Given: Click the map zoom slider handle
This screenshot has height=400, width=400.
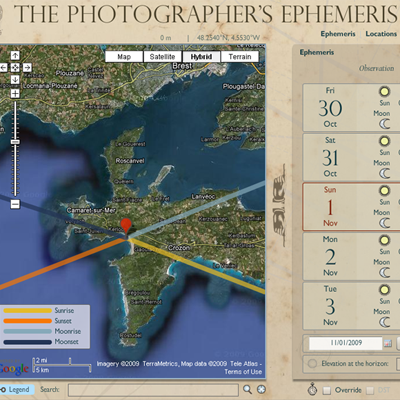Looking at the screenshot, I should point(15,142).
